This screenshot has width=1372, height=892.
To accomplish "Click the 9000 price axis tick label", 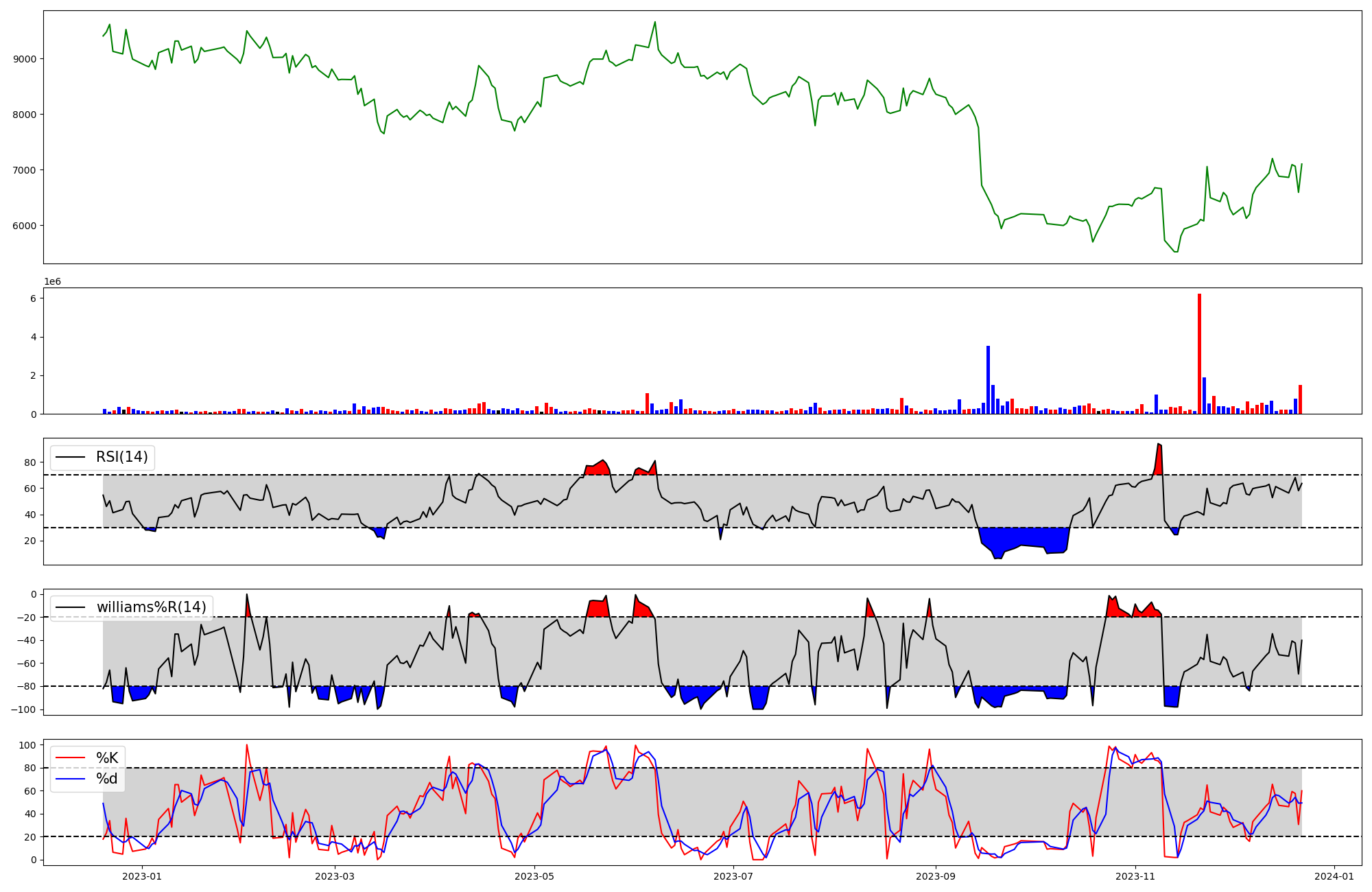I will pos(25,59).
